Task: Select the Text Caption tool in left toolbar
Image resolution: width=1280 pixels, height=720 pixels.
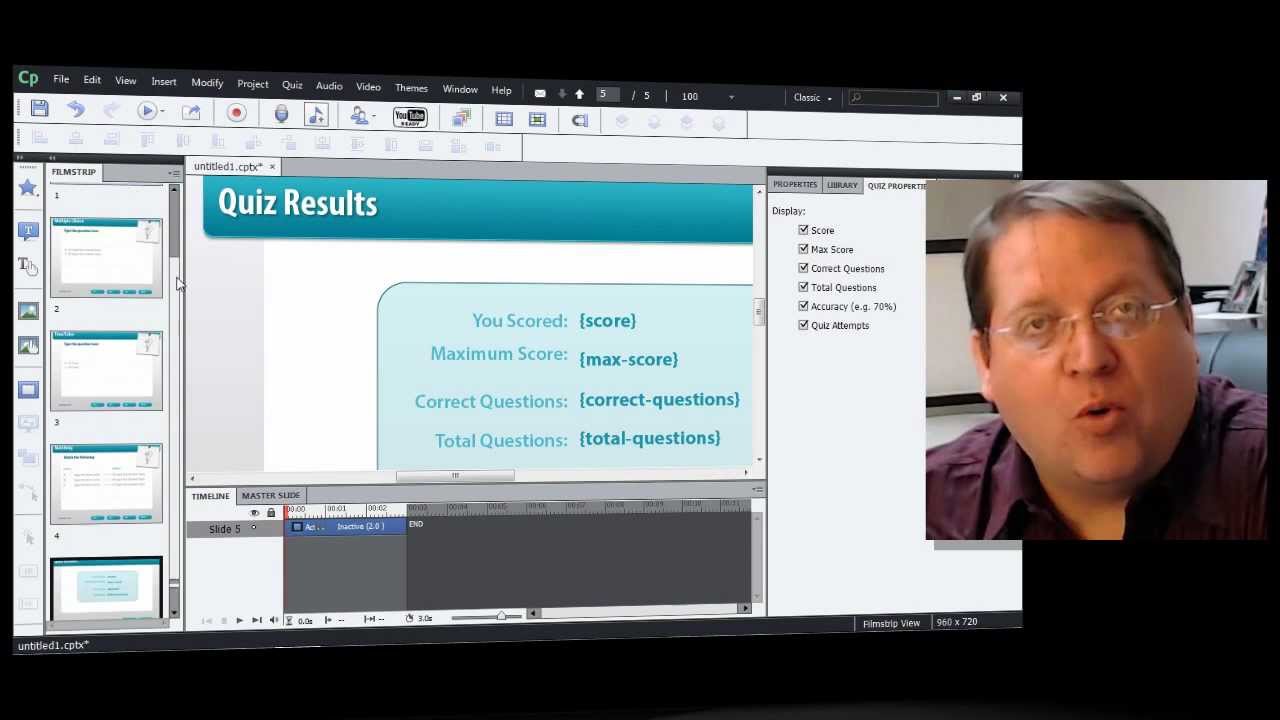Action: 28,230
